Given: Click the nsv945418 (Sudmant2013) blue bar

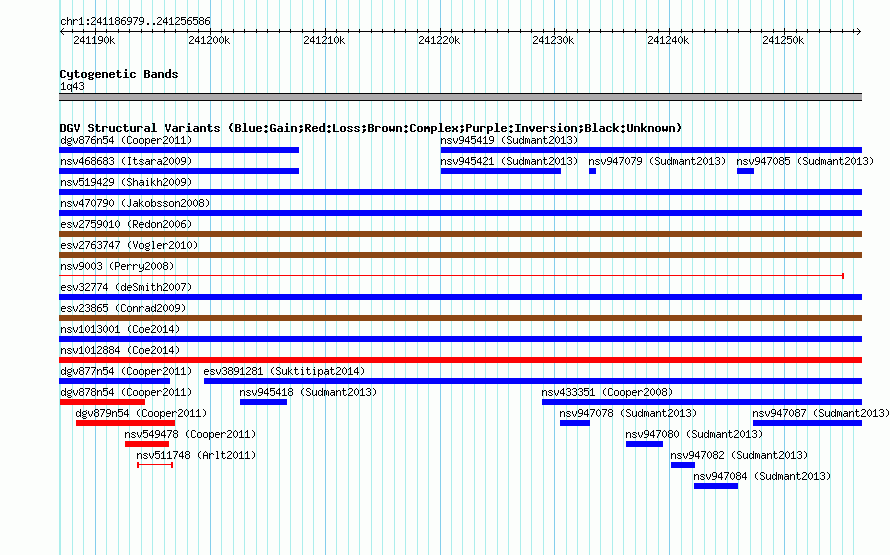Looking at the screenshot, I should click(263, 402).
